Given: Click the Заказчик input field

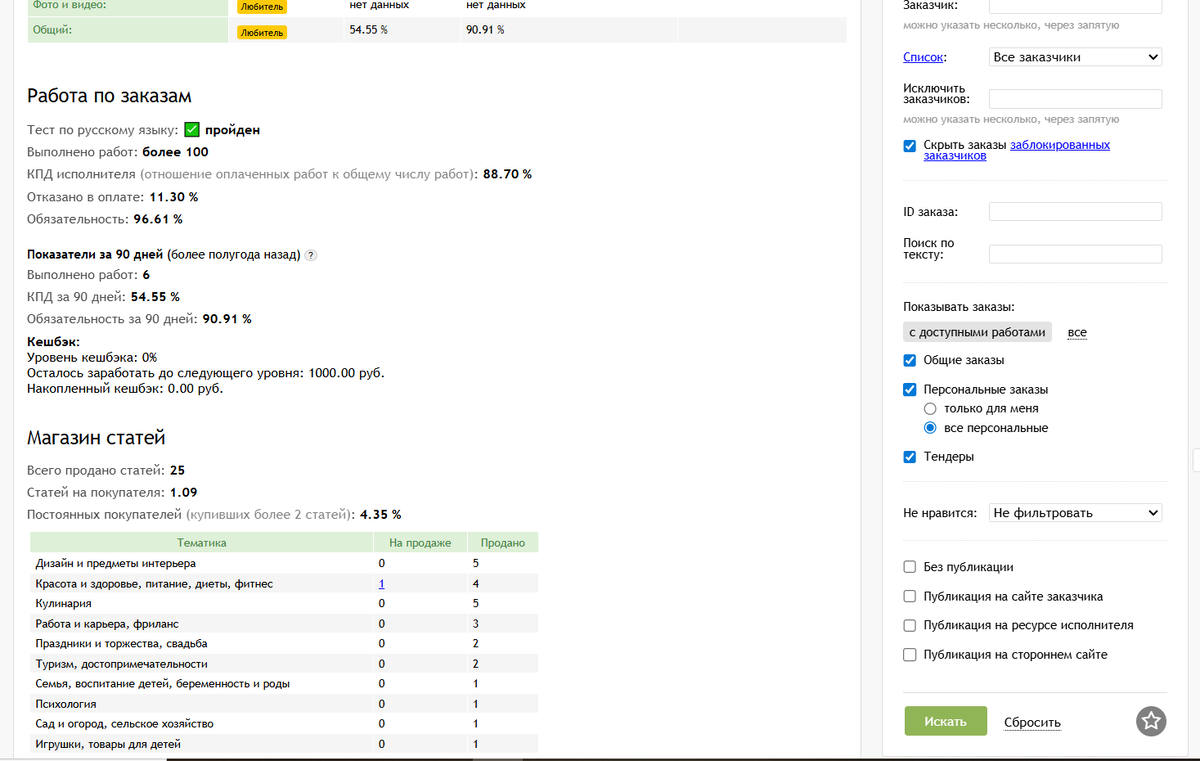Looking at the screenshot, I should [1075, 4].
